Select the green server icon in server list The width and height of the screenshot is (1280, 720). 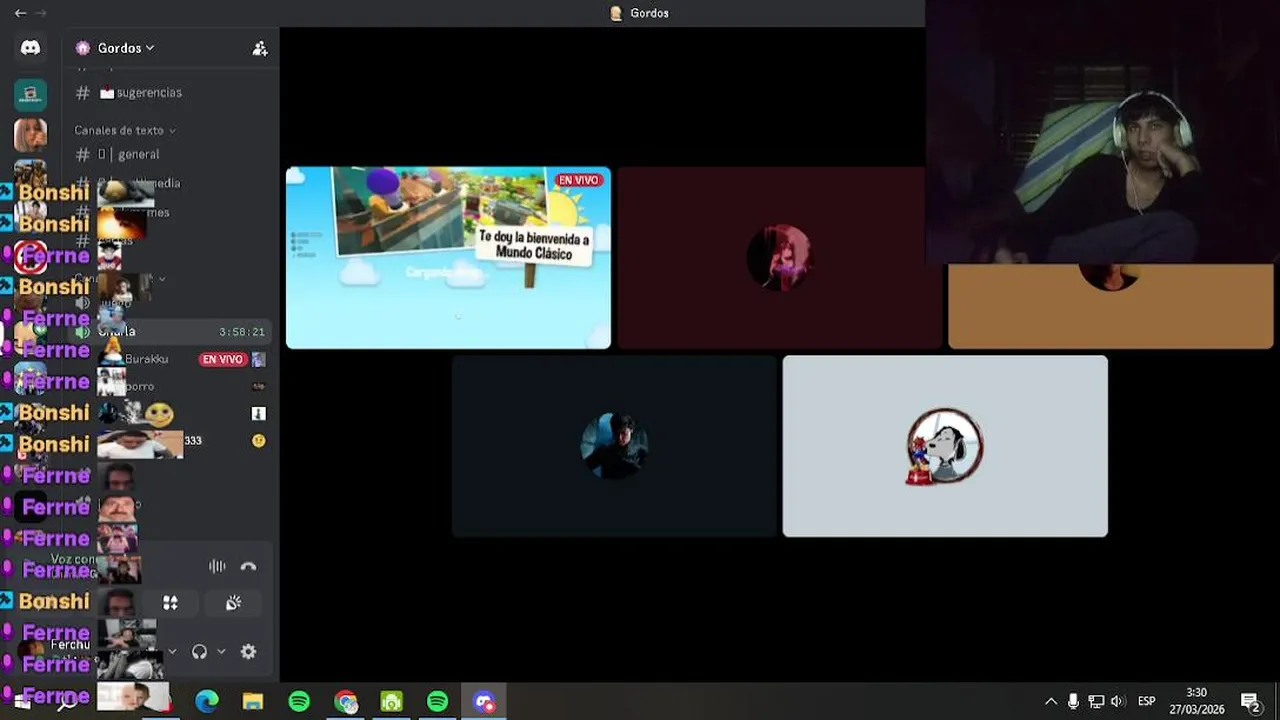pyautogui.click(x=30, y=95)
